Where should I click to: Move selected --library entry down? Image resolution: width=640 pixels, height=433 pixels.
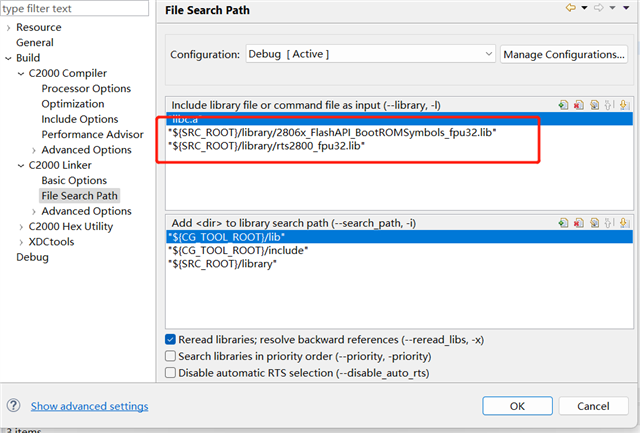point(624,104)
